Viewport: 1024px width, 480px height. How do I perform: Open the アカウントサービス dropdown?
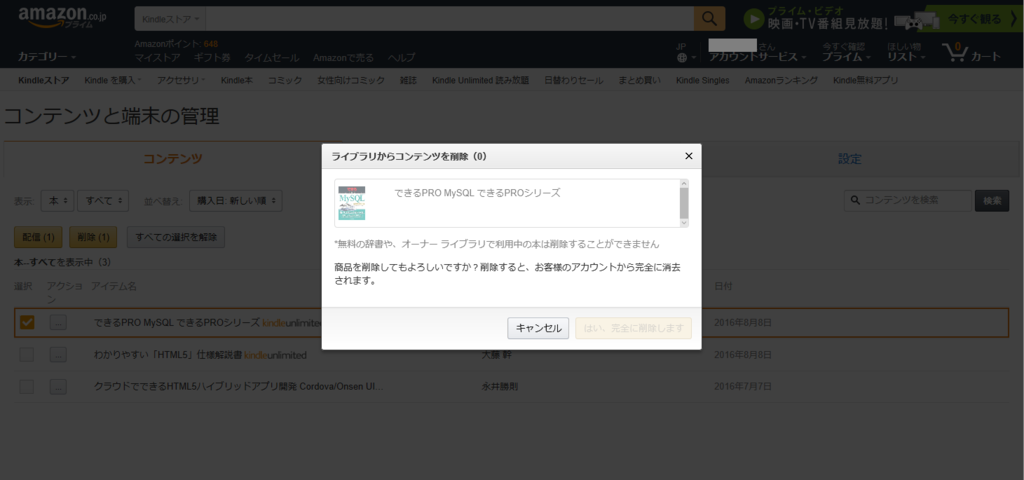[758, 57]
